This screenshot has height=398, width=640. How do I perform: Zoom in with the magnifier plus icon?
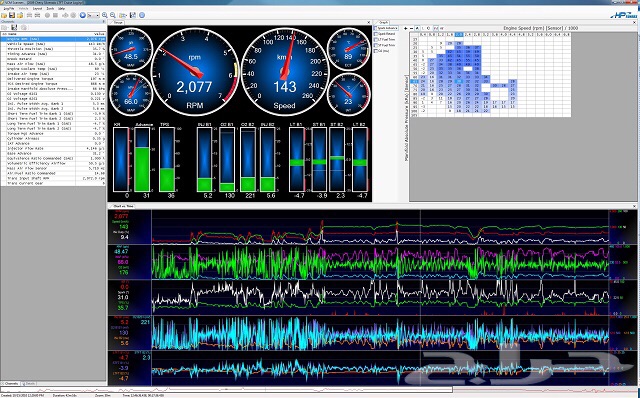[x=104, y=15]
